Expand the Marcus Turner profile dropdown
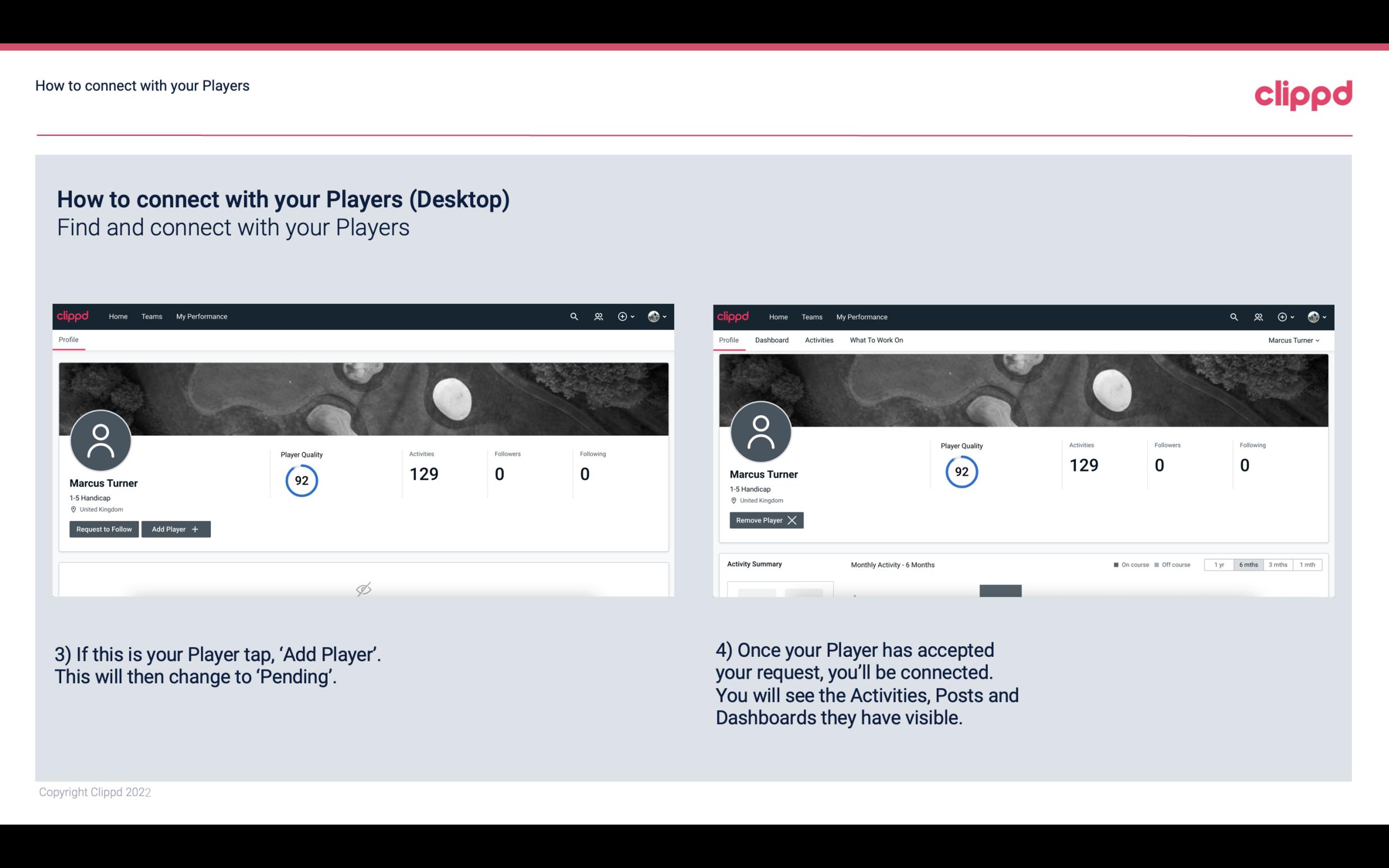The height and width of the screenshot is (868, 1389). point(1294,340)
